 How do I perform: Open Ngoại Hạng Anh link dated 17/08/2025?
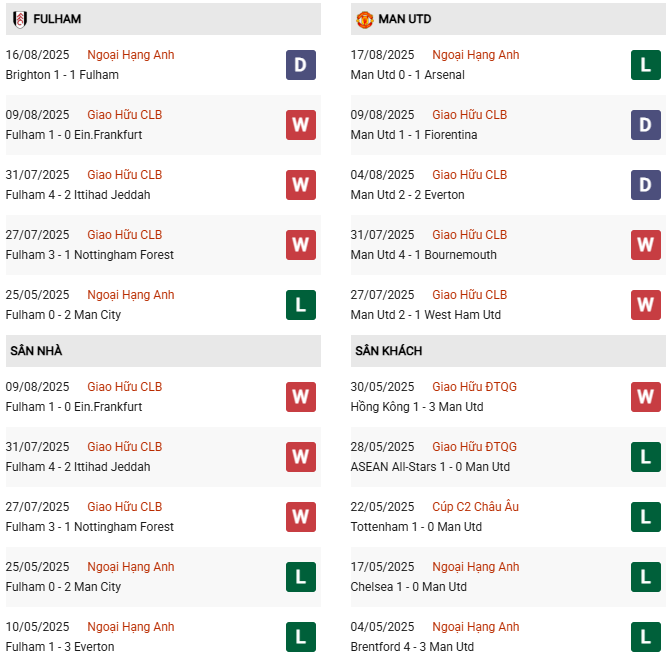coord(475,55)
